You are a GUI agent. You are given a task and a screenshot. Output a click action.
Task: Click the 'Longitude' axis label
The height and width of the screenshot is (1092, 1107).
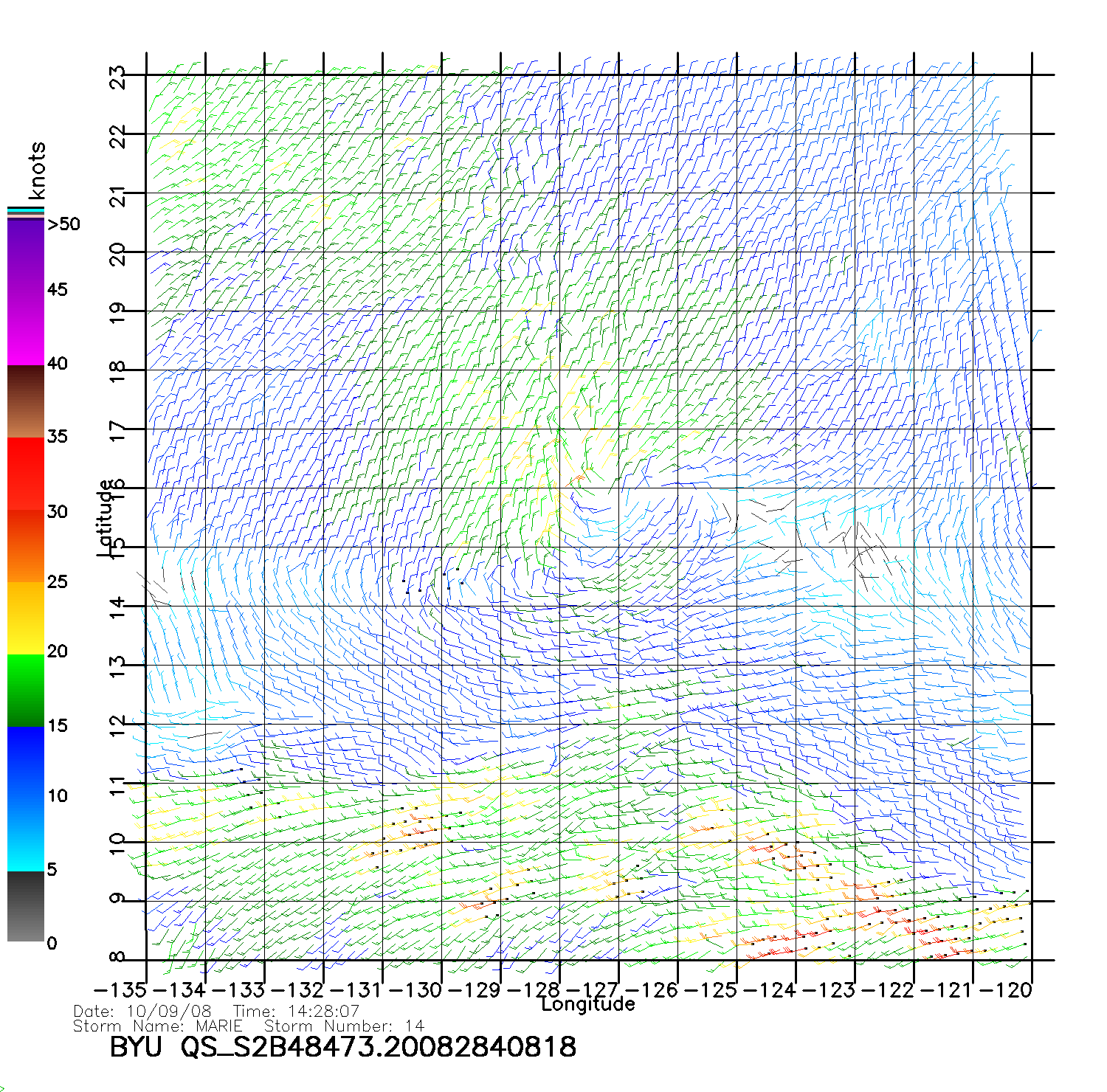tap(587, 1004)
